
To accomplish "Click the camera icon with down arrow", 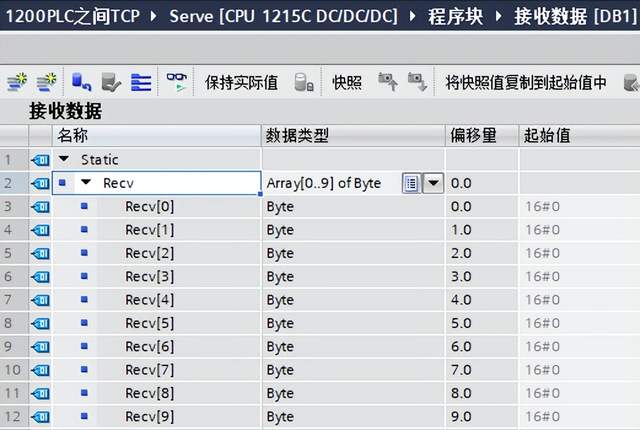I will (417, 82).
